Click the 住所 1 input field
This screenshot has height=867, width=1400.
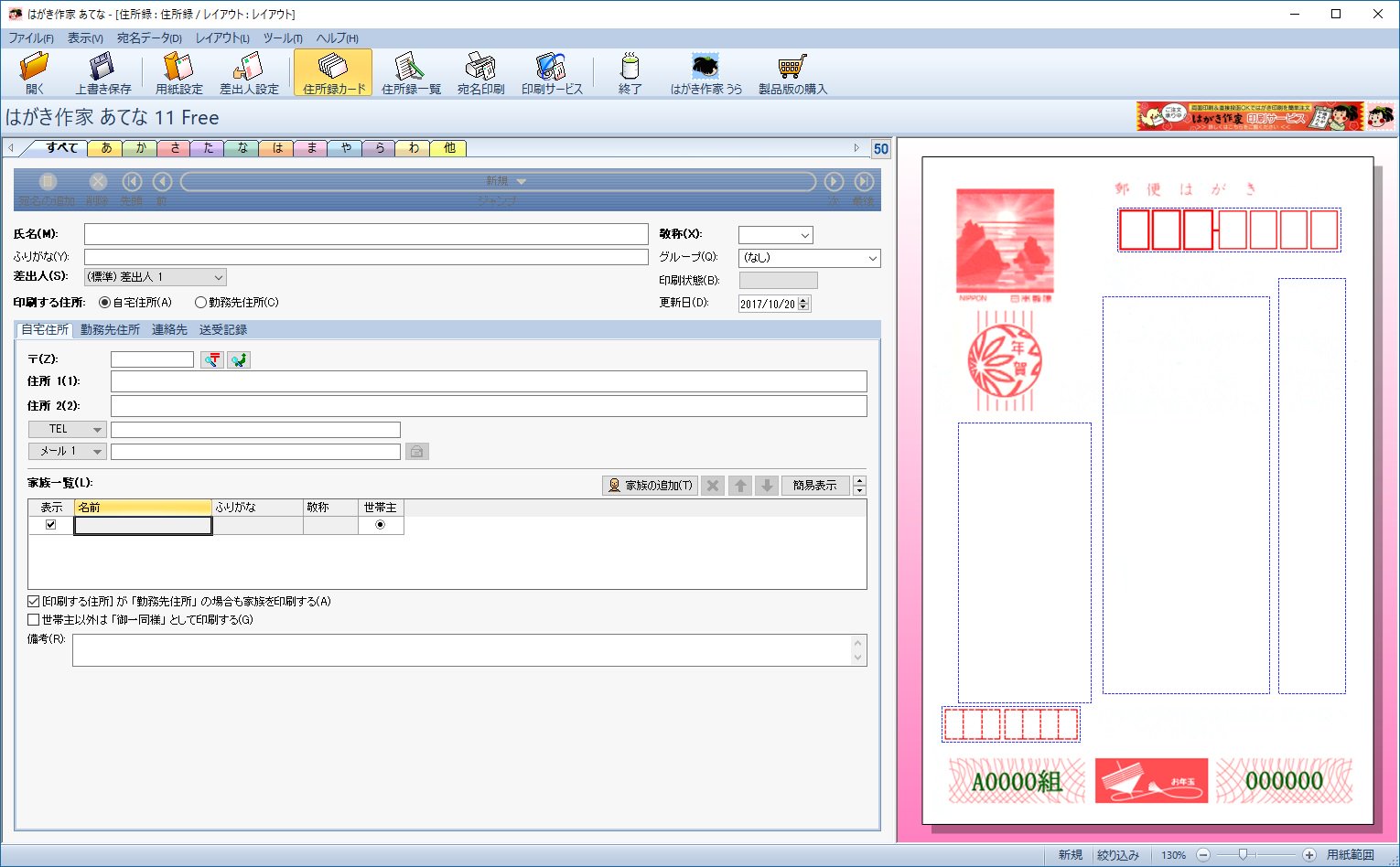tap(489, 381)
